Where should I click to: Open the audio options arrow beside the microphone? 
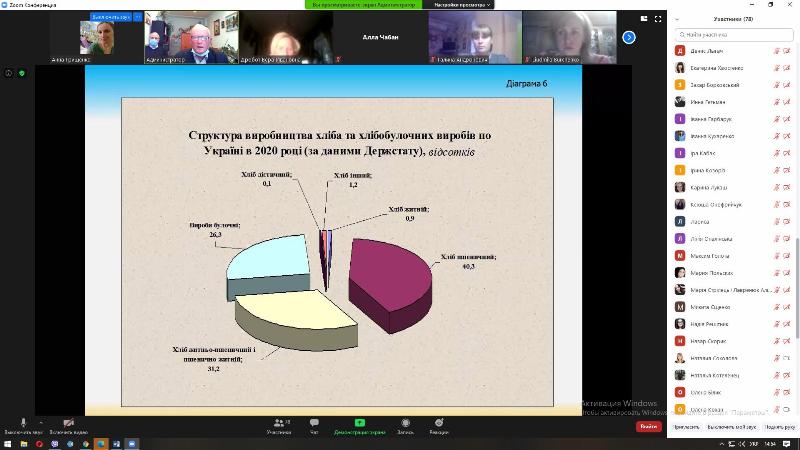click(x=41, y=422)
